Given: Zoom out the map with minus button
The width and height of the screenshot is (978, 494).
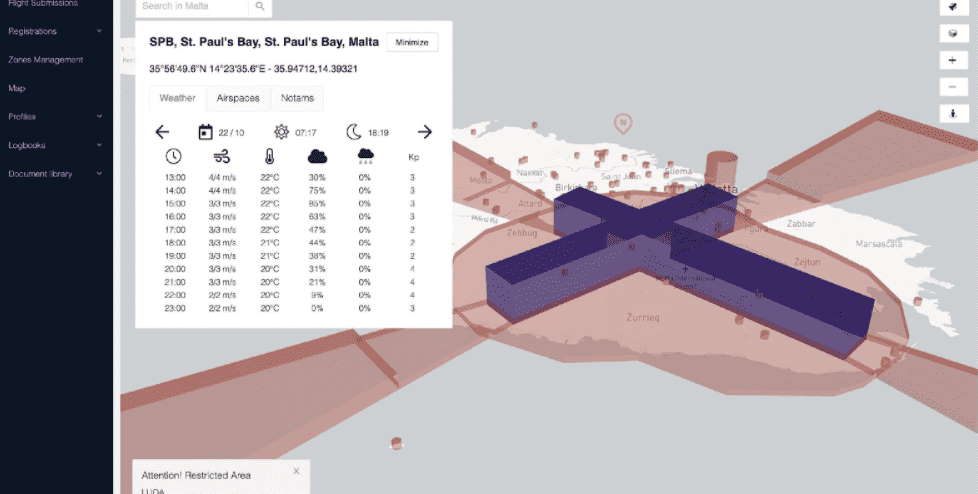Looking at the screenshot, I should coord(954,87).
